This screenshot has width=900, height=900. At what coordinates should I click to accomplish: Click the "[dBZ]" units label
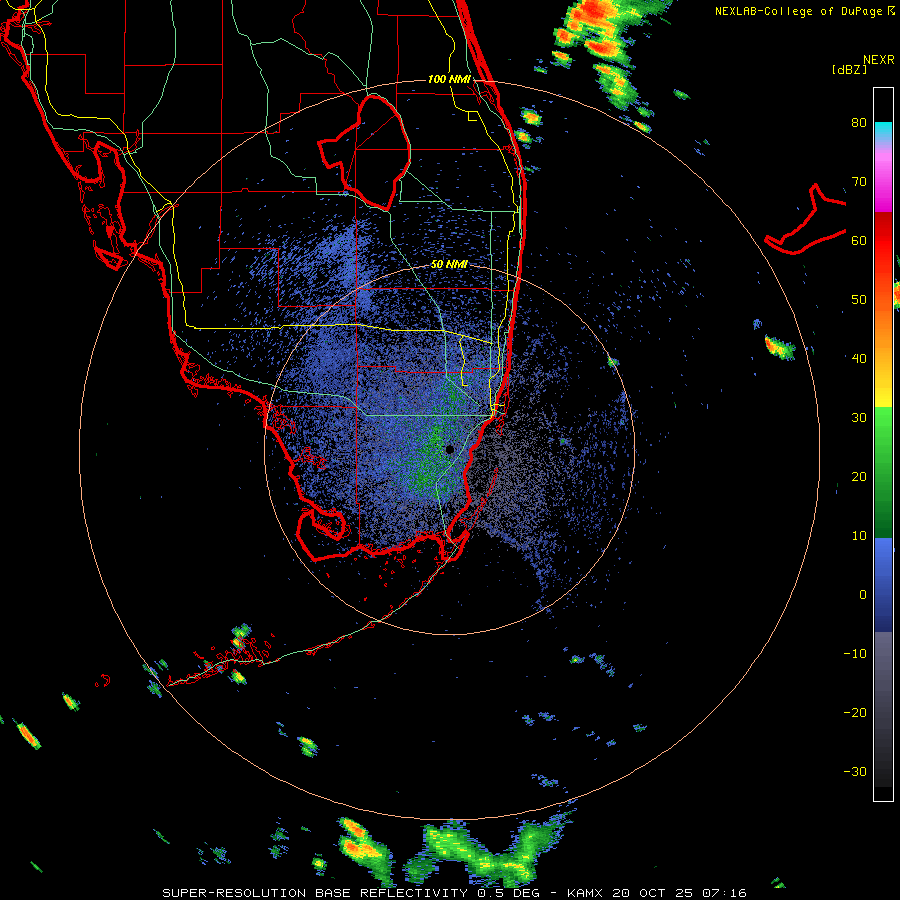coord(849,69)
